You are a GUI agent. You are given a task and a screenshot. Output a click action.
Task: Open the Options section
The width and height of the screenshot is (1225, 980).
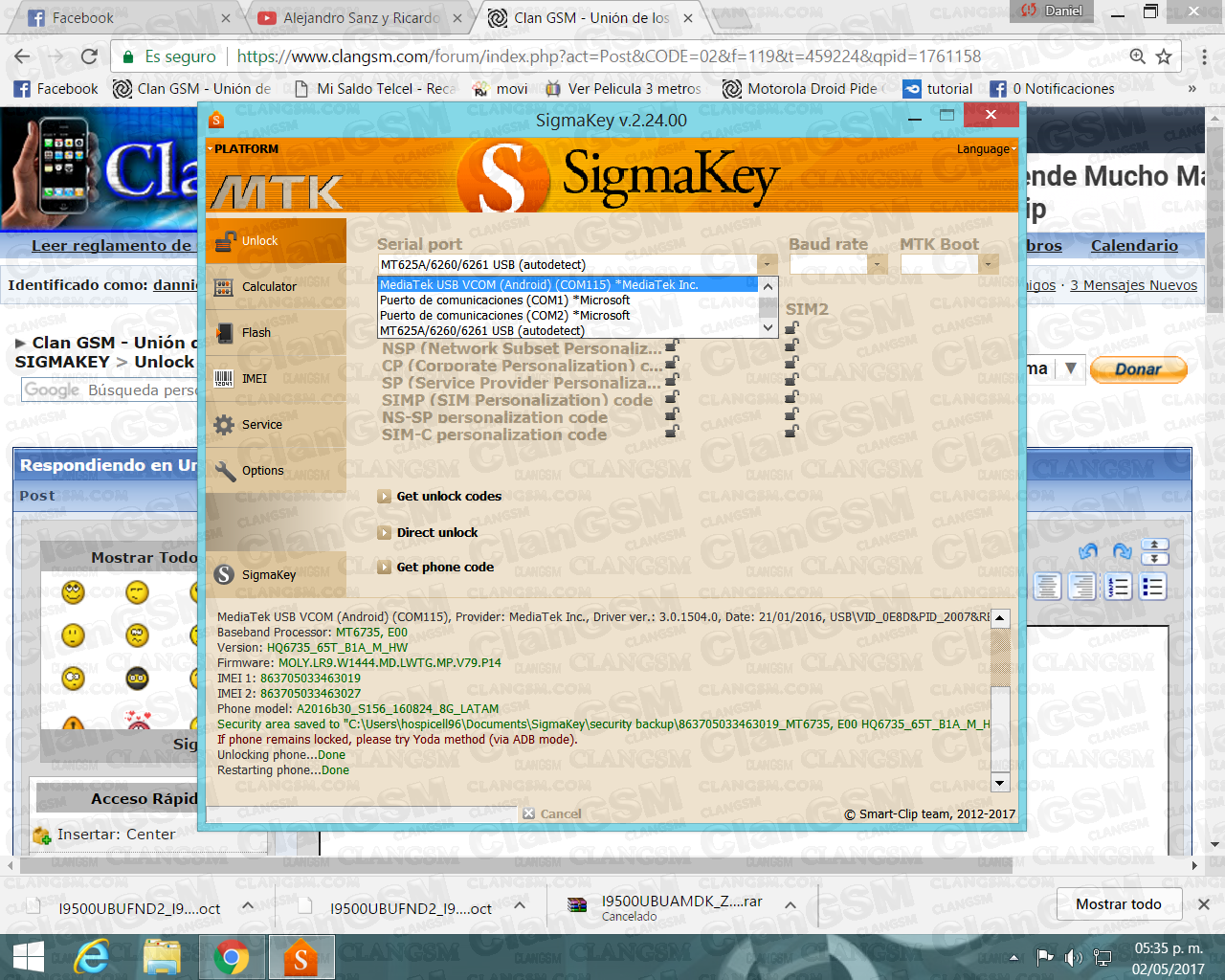(x=276, y=471)
